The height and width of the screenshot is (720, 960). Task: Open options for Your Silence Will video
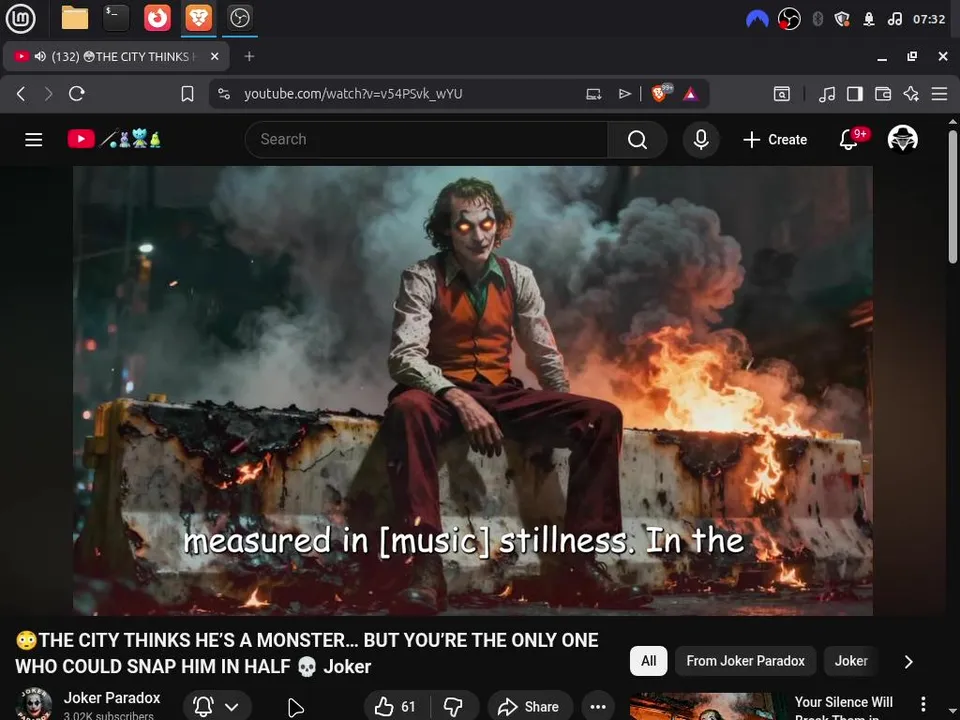pos(923,704)
